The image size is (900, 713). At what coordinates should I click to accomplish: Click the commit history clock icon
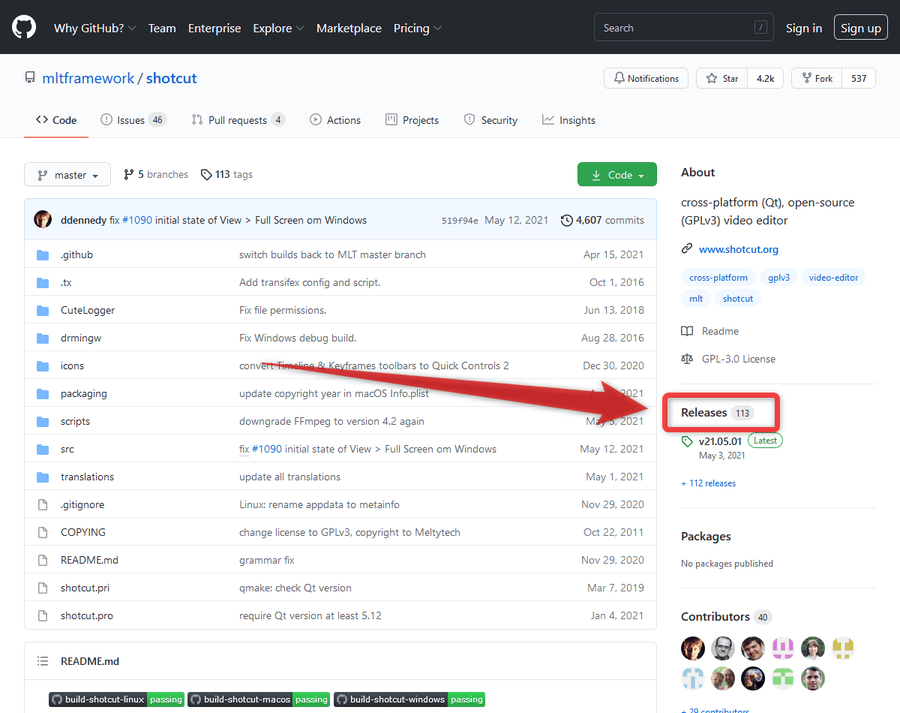pos(567,220)
